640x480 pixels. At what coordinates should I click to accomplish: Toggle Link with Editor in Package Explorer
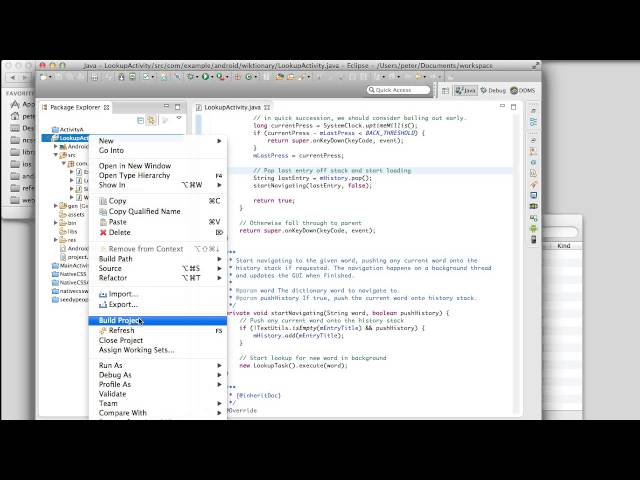tap(151, 120)
